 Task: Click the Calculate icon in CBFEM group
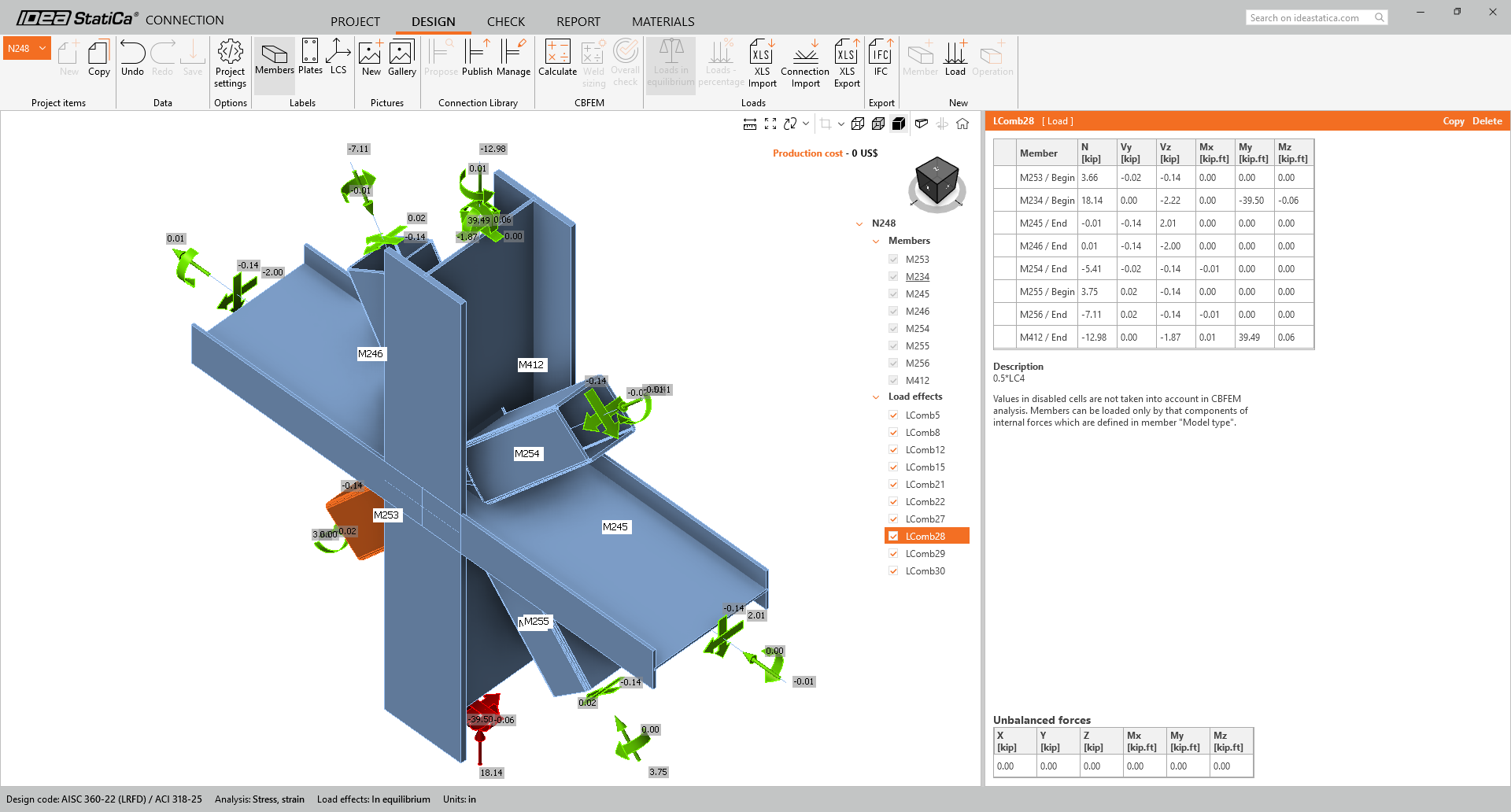[x=557, y=53]
